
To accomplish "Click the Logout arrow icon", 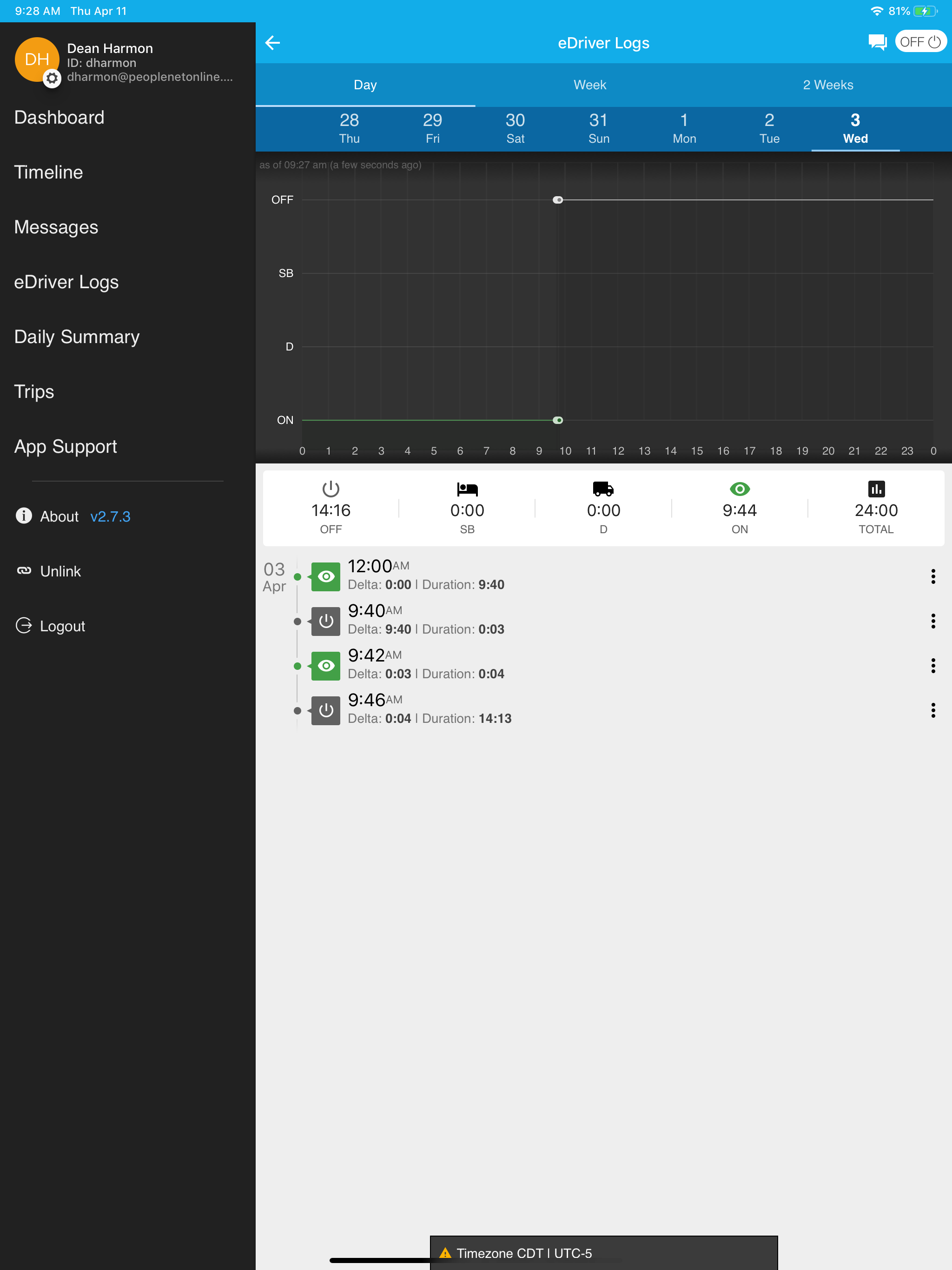I will 24,625.
